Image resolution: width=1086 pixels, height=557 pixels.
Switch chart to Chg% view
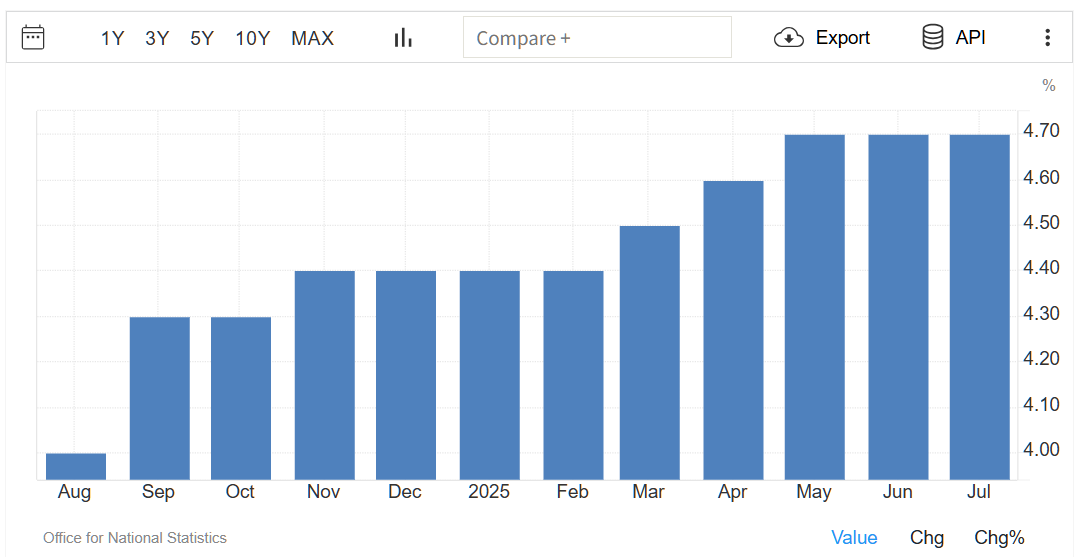coord(999,538)
